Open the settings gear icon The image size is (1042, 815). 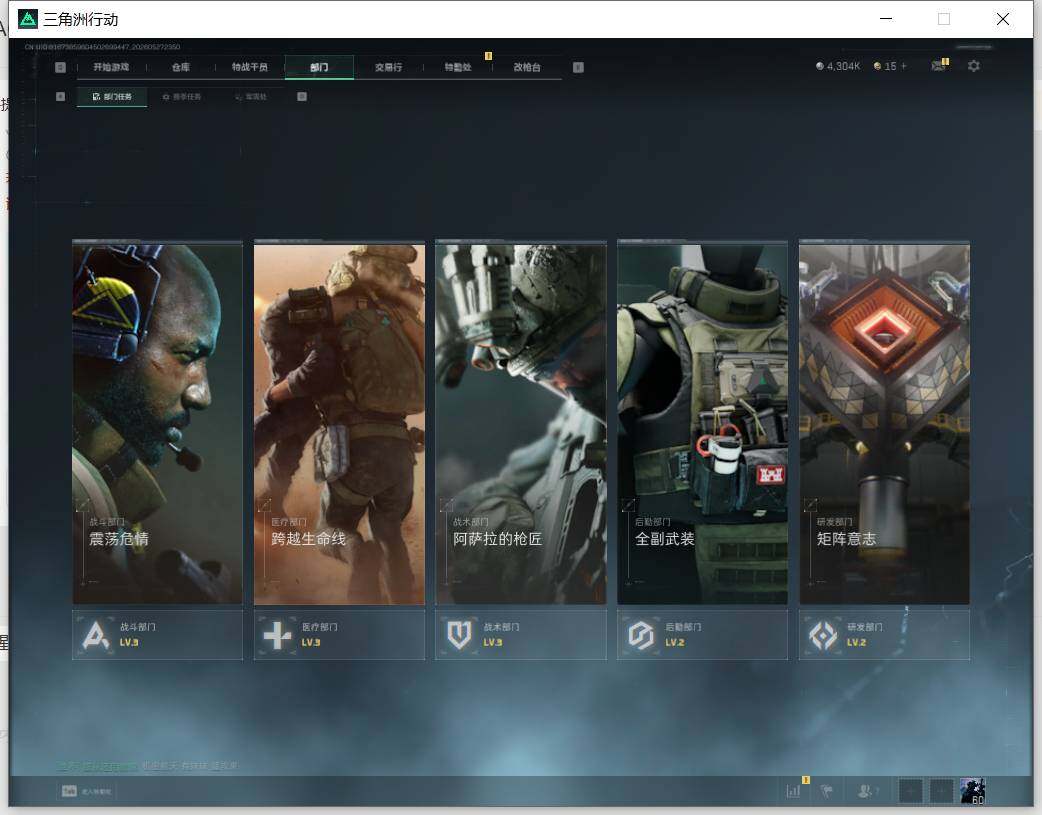(x=974, y=66)
